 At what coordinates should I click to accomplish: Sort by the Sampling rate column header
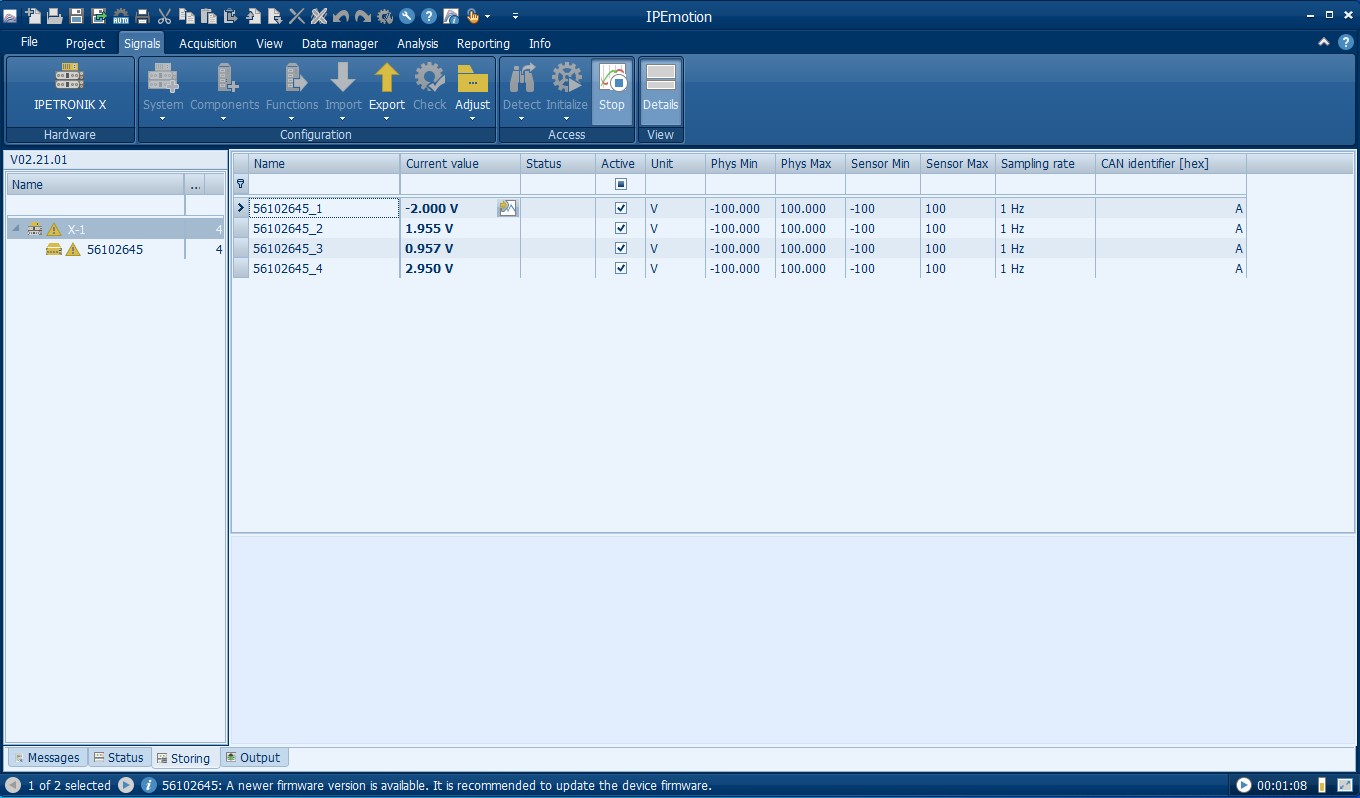click(1045, 163)
